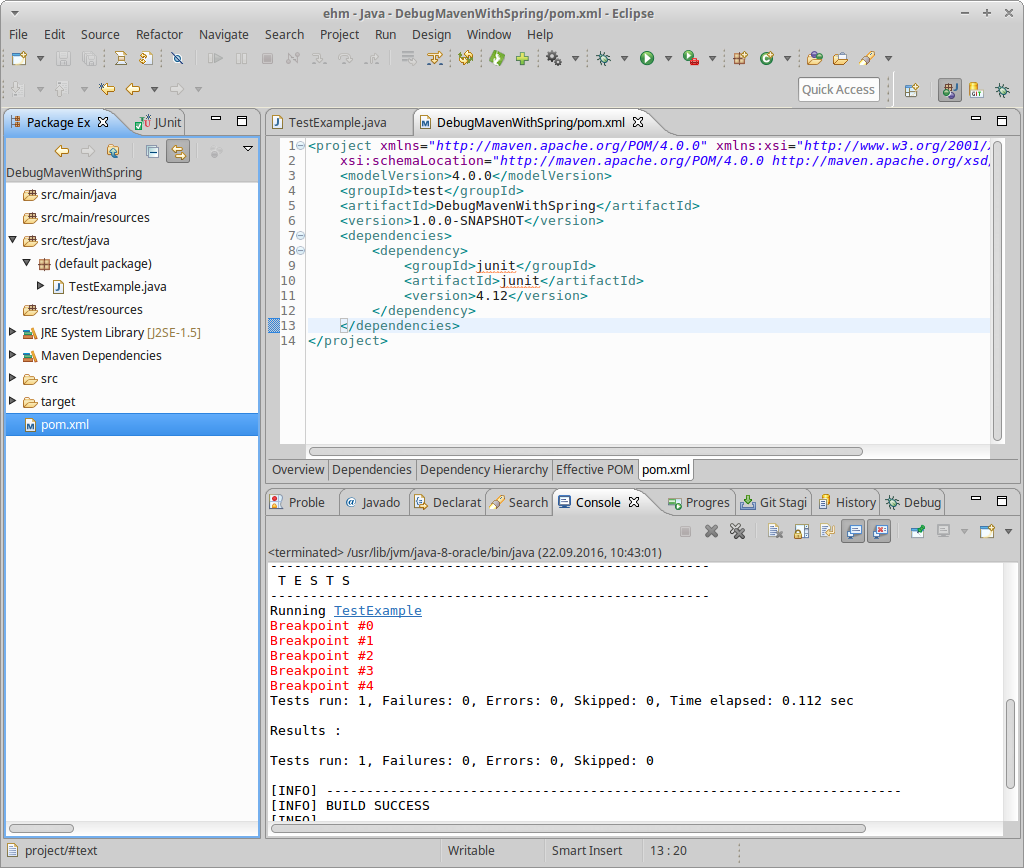1024x868 pixels.
Task: Open the Git perspective icon
Action: [976, 90]
